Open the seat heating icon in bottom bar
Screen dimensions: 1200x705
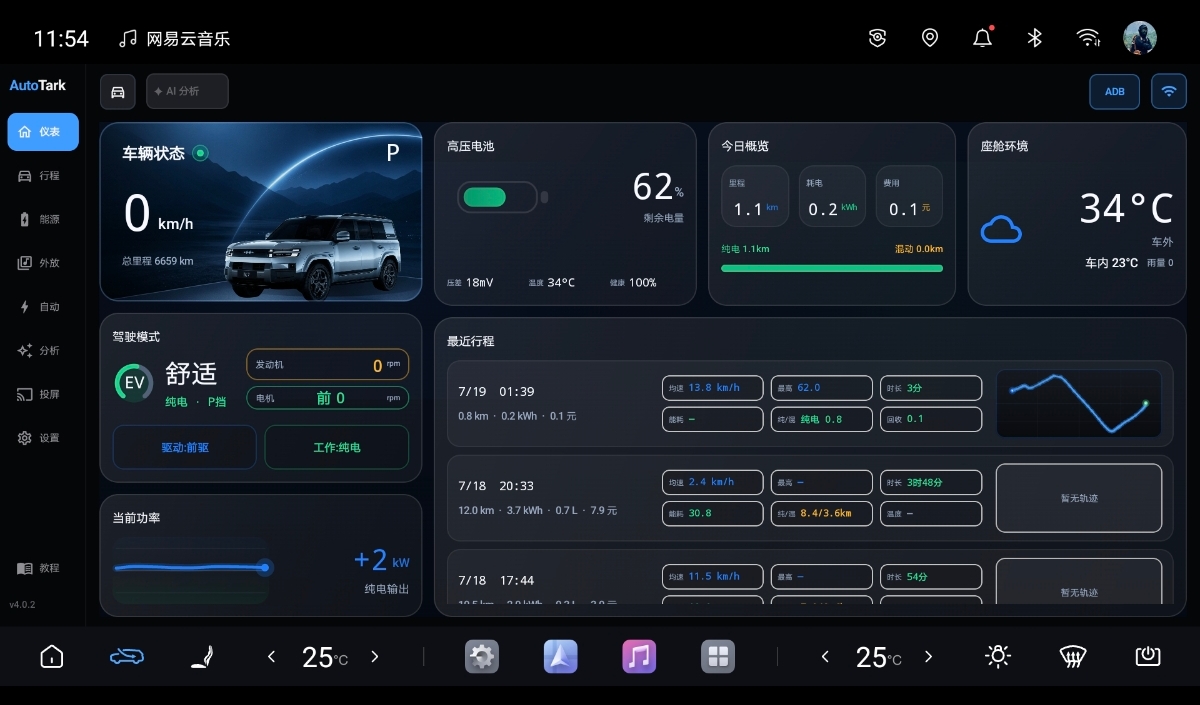(204, 657)
